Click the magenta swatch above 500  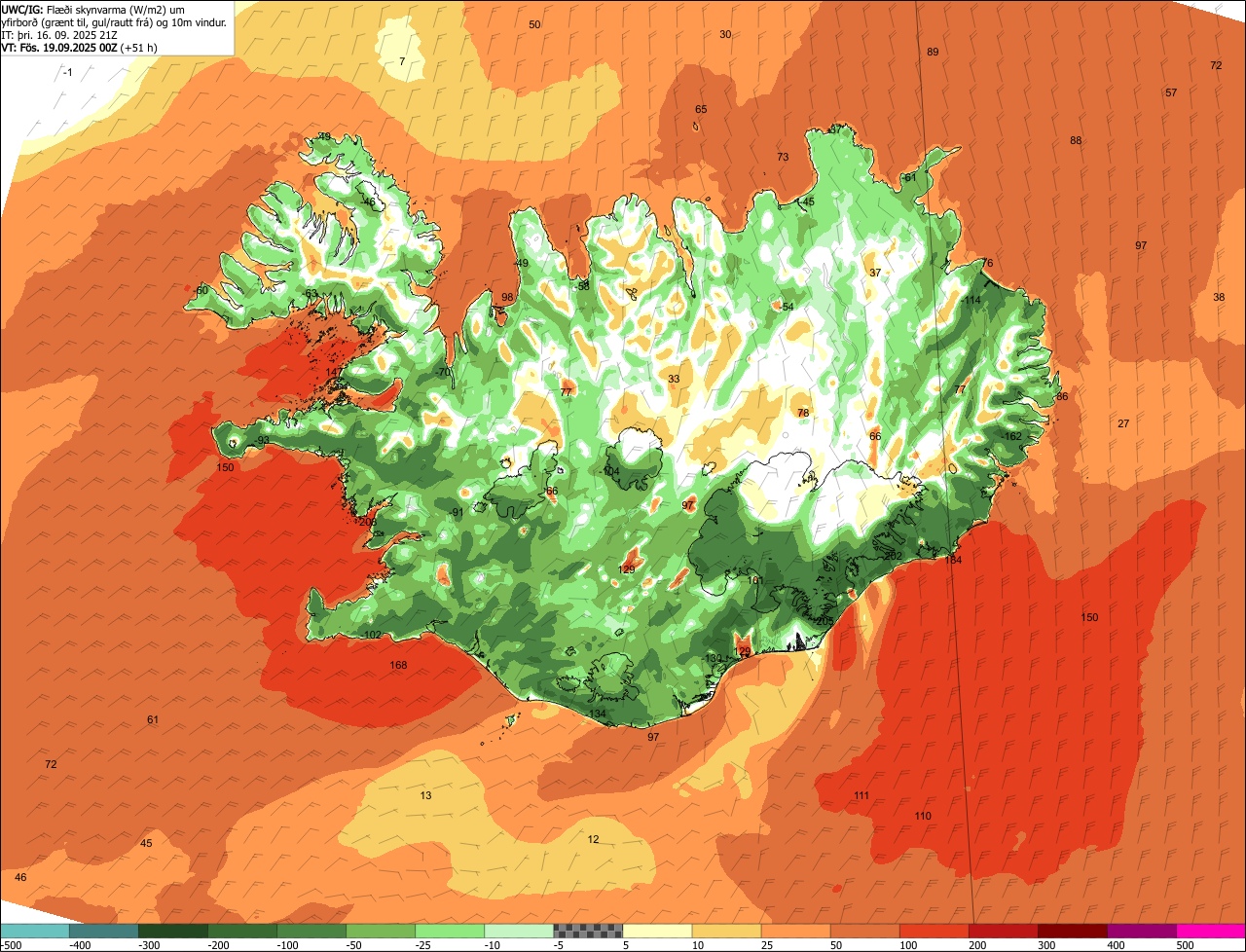(x=1210, y=931)
